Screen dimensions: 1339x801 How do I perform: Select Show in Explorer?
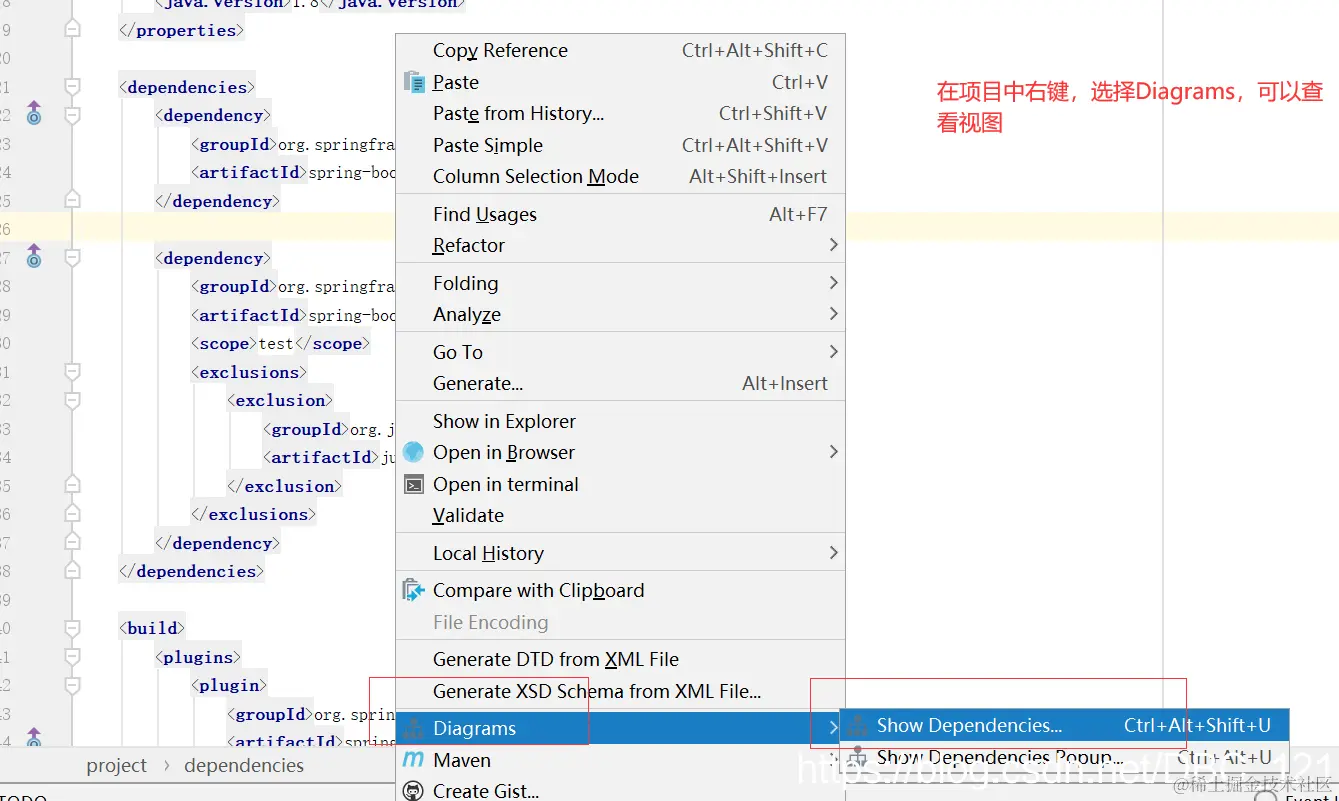[621, 421]
